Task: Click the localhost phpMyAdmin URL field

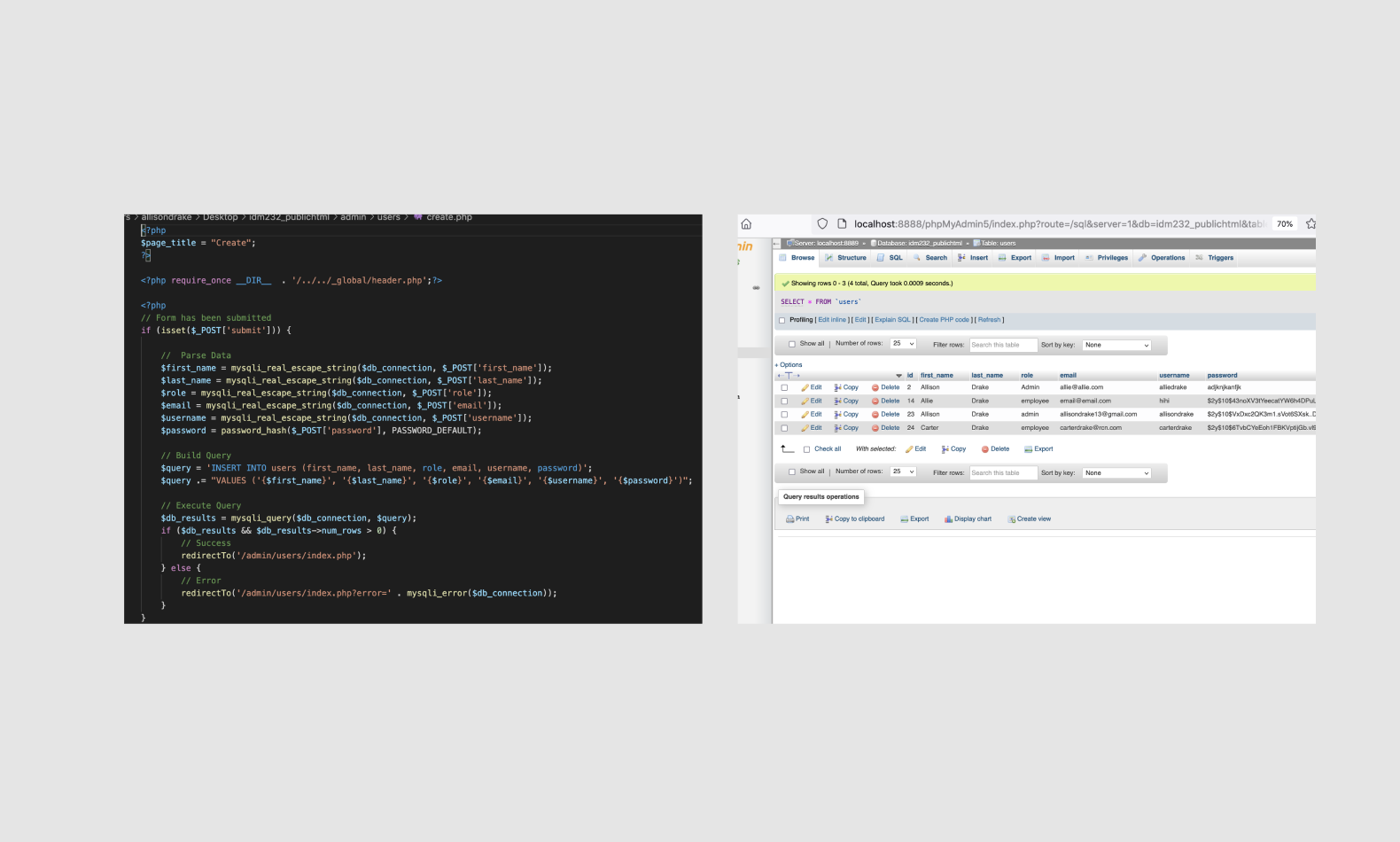Action: point(1059,224)
